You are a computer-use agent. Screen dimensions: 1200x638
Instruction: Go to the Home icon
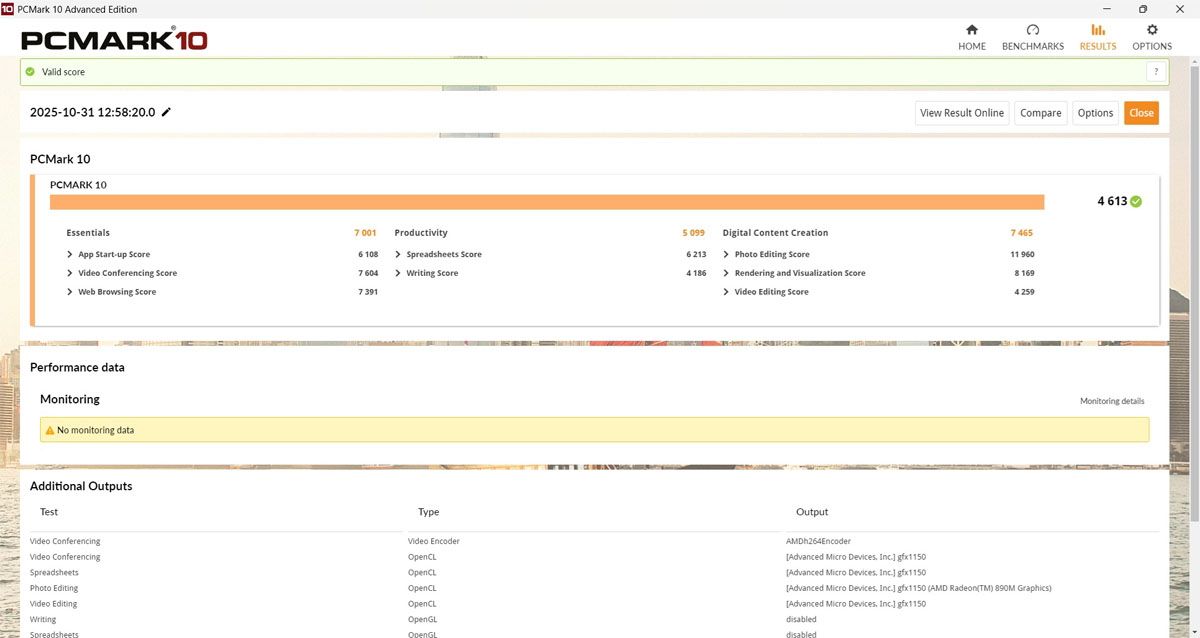click(x=971, y=30)
